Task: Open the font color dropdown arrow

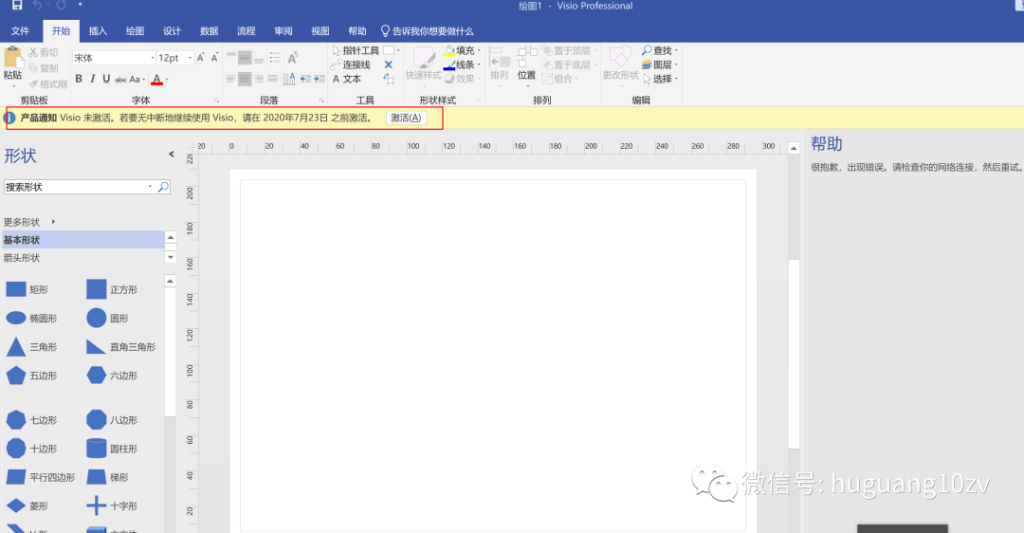Action: point(167,80)
